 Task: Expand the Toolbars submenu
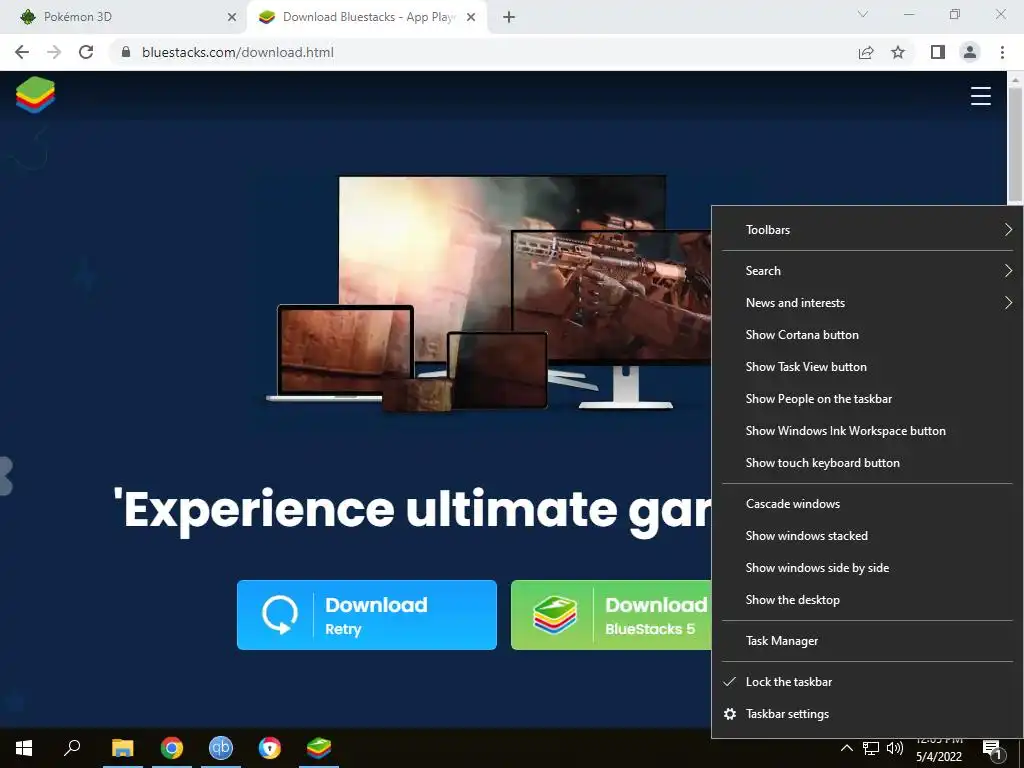click(x=867, y=230)
